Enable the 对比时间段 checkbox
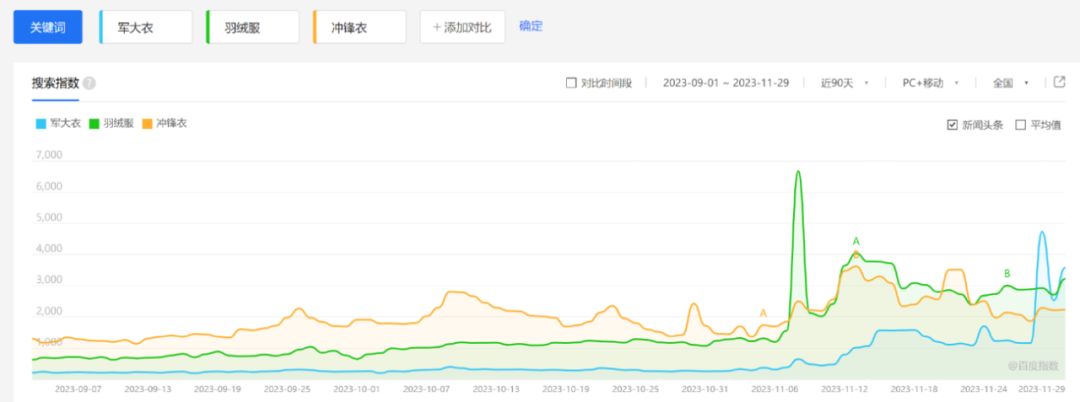 tap(571, 83)
